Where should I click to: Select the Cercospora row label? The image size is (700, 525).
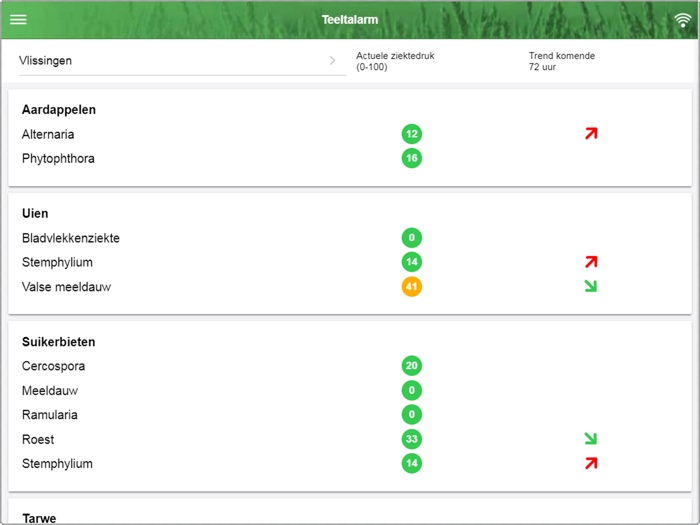coord(53,366)
